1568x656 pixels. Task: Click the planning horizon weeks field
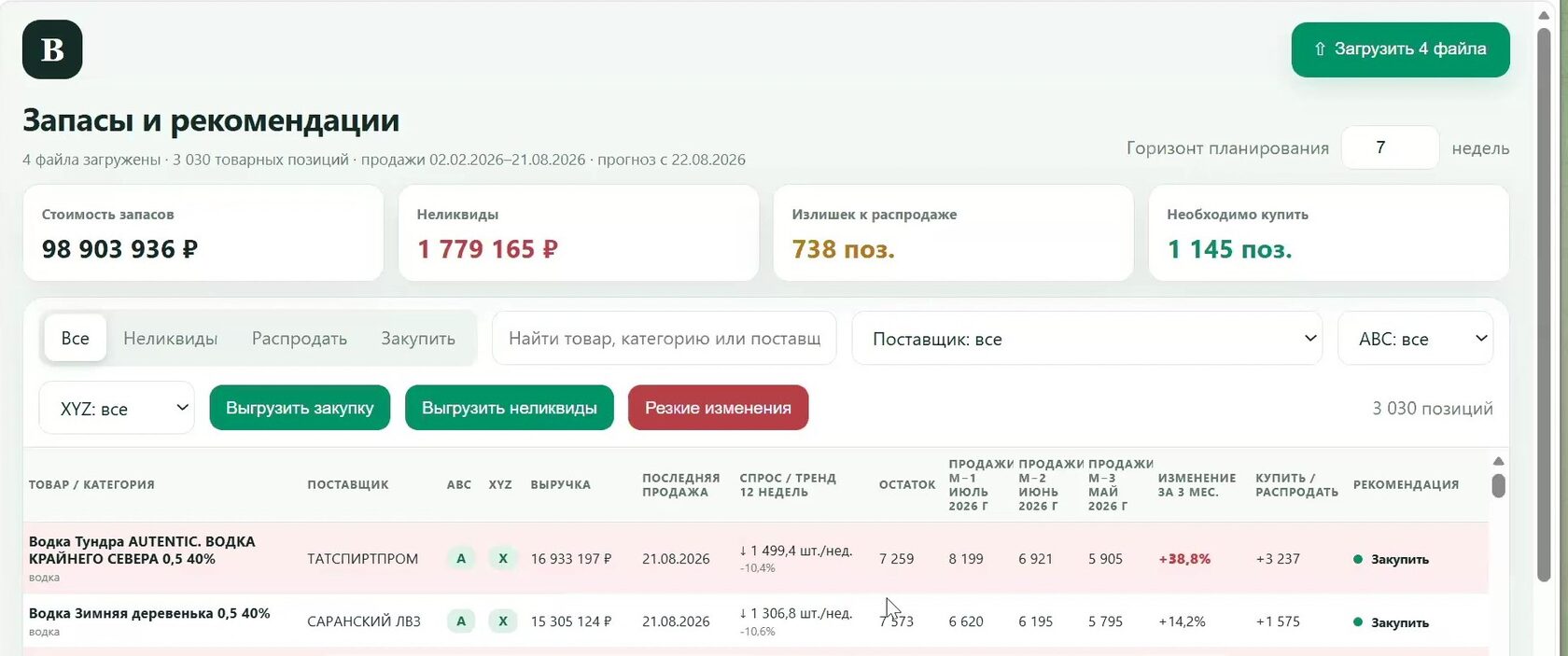pos(1390,147)
